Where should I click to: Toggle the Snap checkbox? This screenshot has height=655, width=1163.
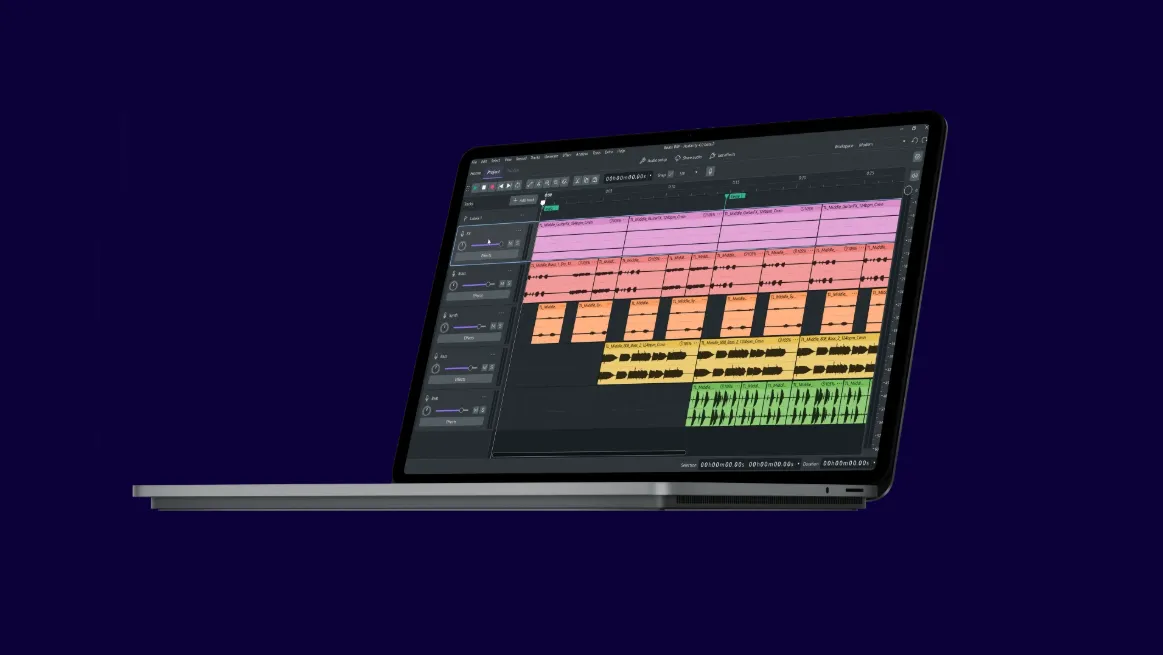click(671, 174)
